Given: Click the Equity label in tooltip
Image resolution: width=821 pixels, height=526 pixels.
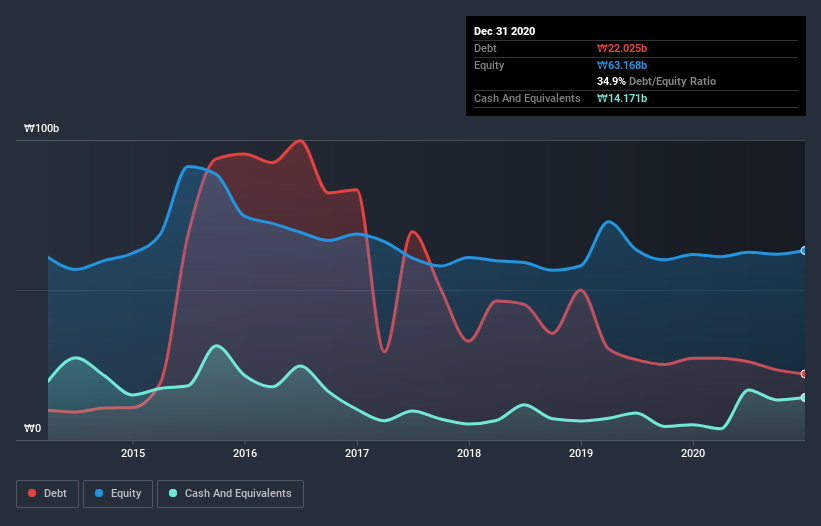Looking at the screenshot, I should point(489,65).
